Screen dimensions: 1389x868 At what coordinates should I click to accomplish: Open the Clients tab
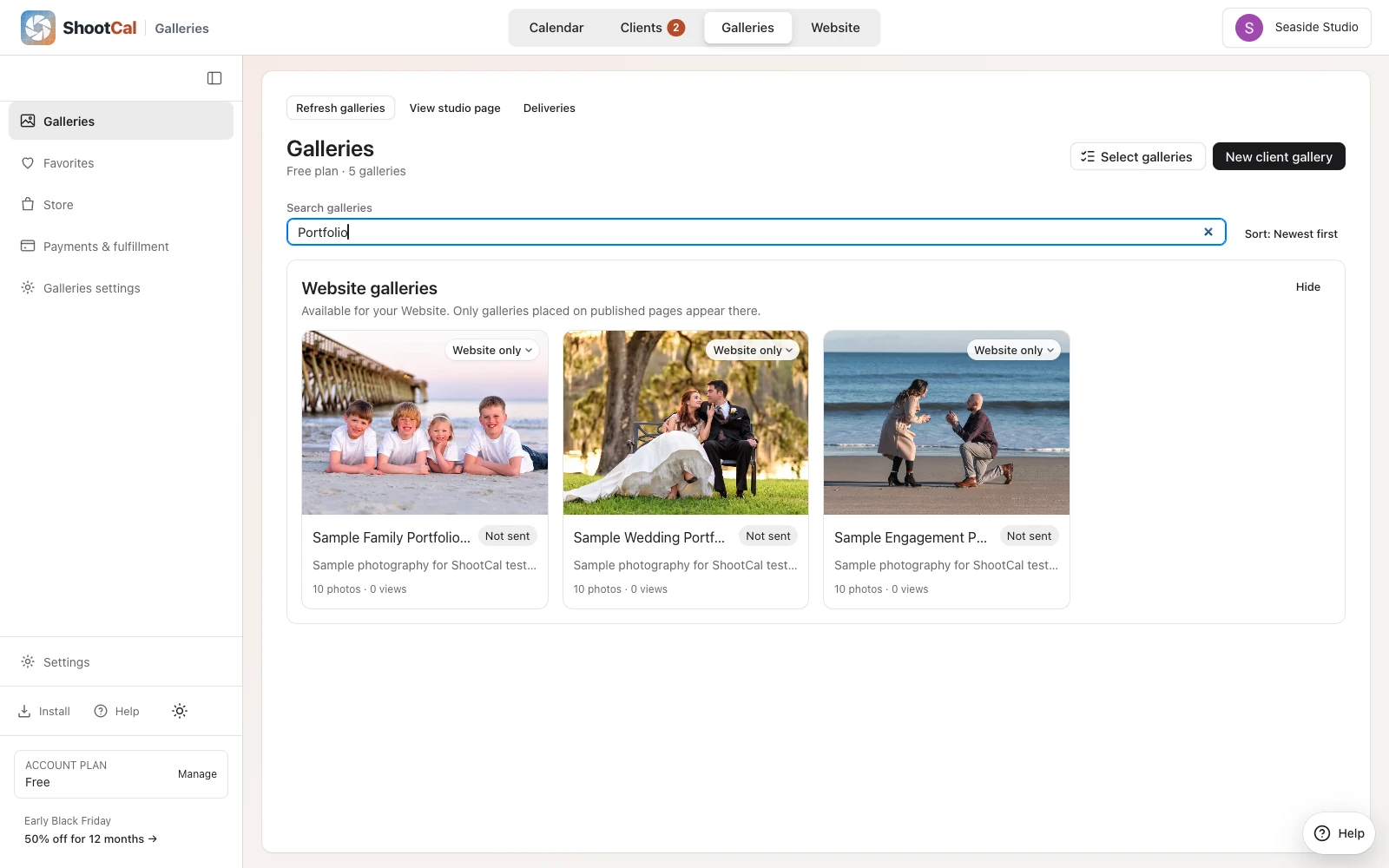[652, 28]
